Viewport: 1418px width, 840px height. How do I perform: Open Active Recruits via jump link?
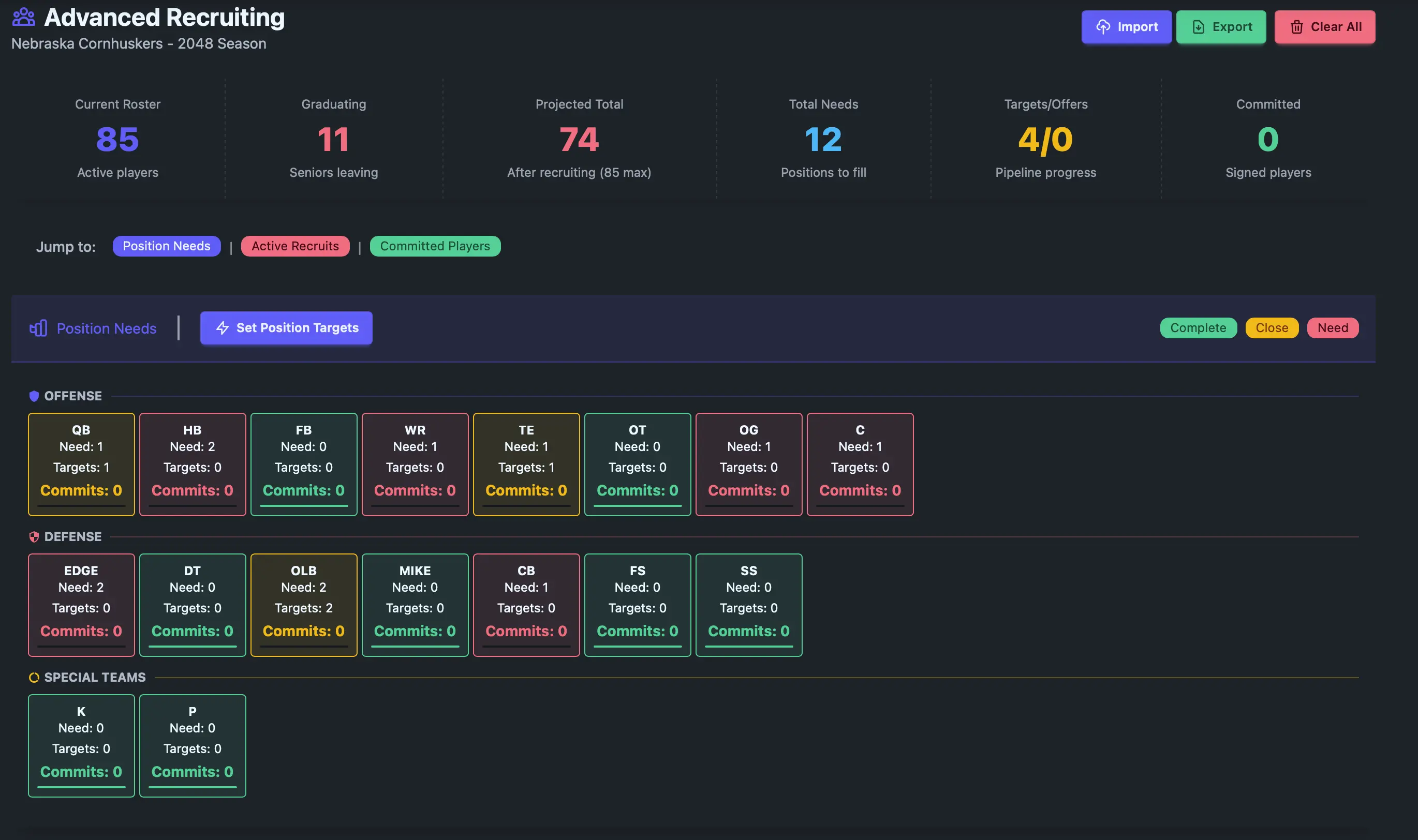(x=295, y=246)
